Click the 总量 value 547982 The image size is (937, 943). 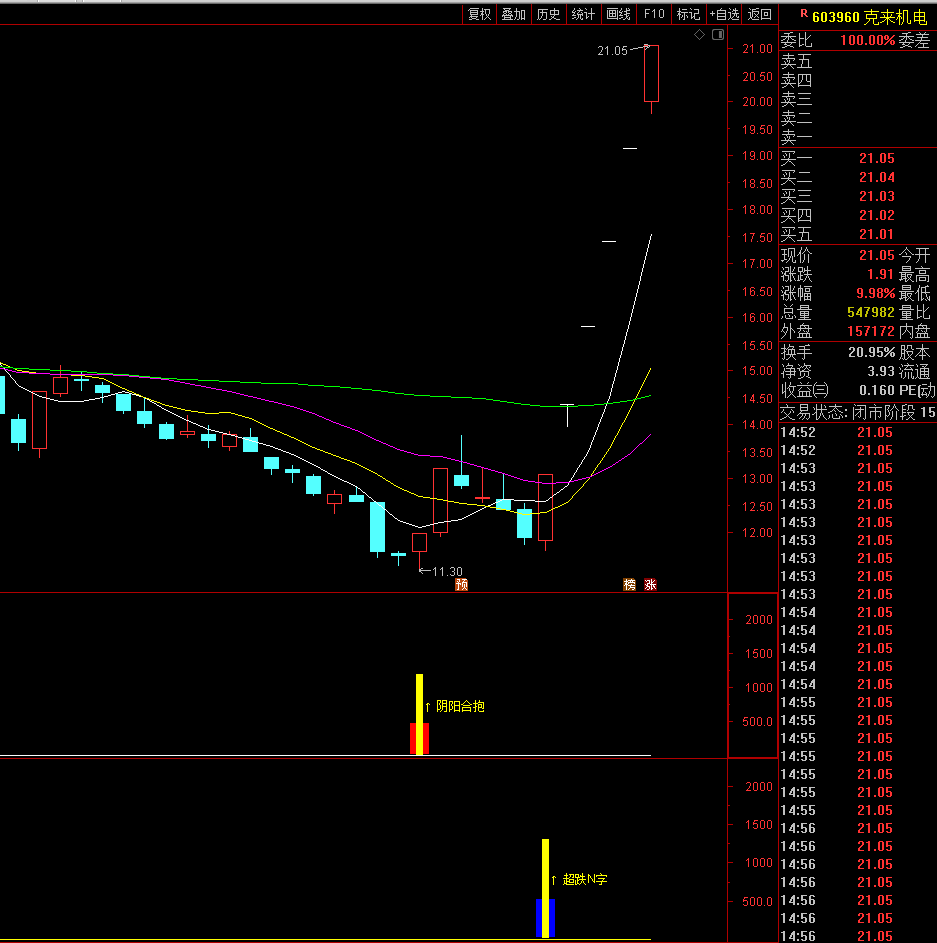pyautogui.click(x=871, y=312)
